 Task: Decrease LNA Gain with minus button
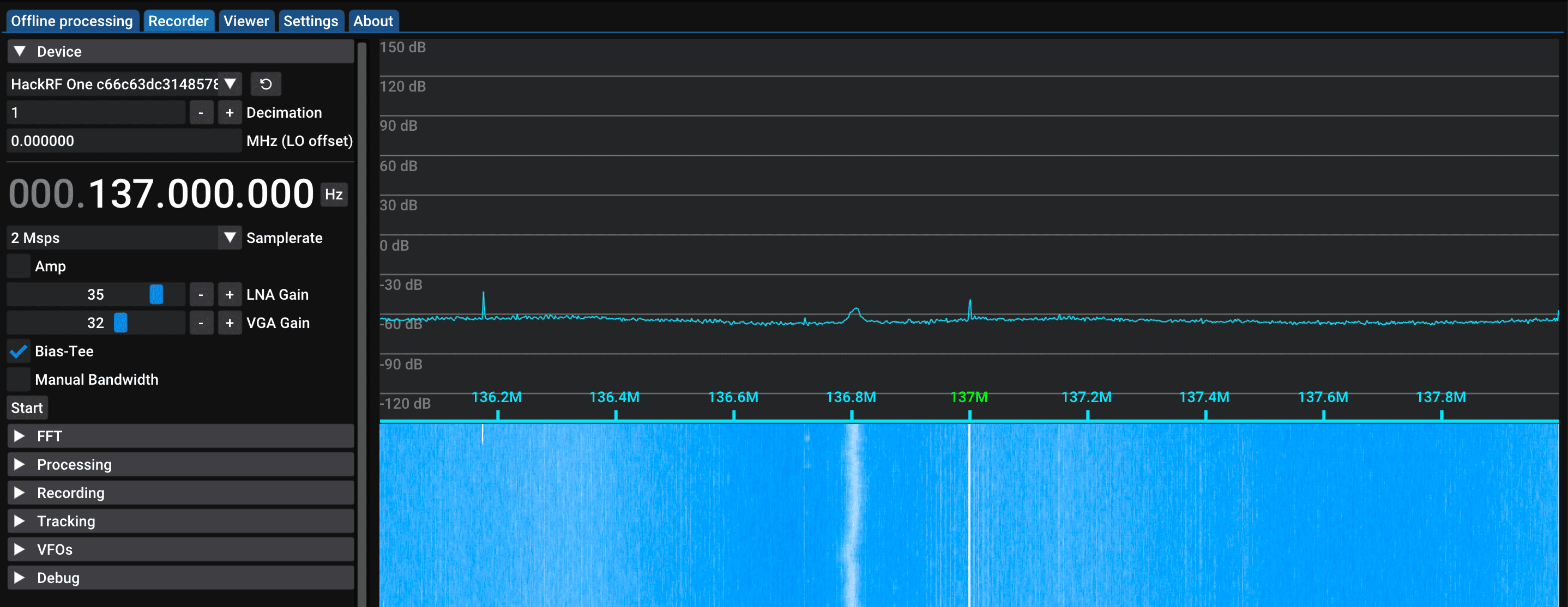[201, 294]
